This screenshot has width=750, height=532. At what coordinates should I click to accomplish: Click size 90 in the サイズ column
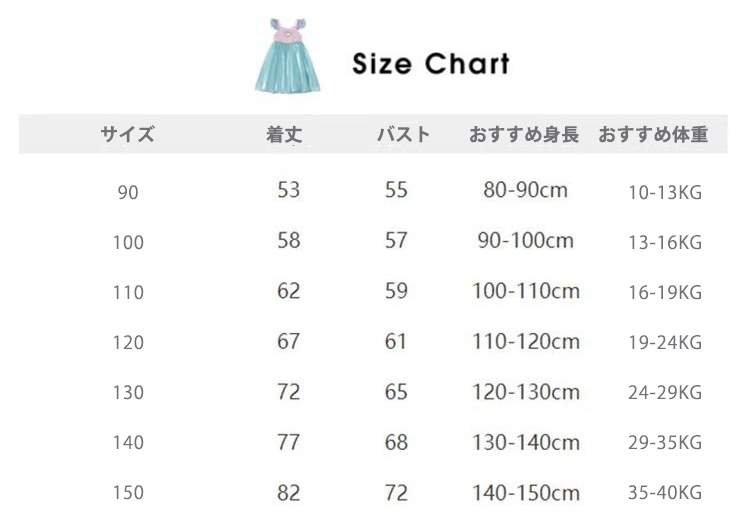(128, 193)
